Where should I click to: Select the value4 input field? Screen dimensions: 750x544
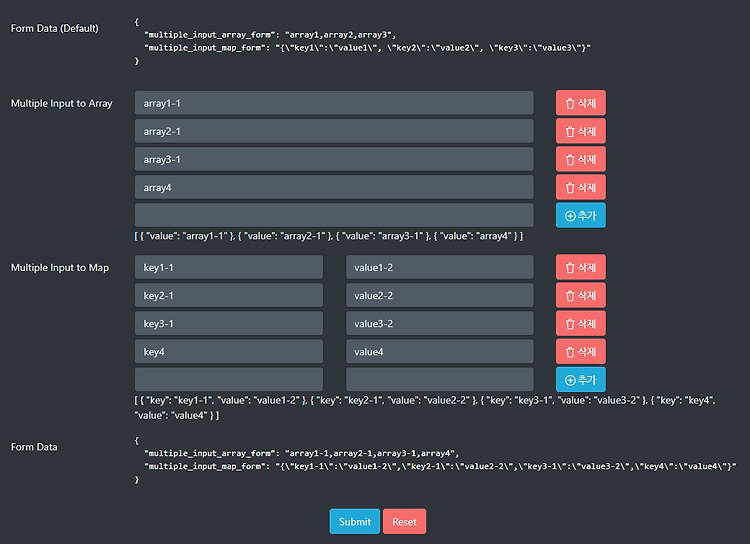pyautogui.click(x=440, y=352)
